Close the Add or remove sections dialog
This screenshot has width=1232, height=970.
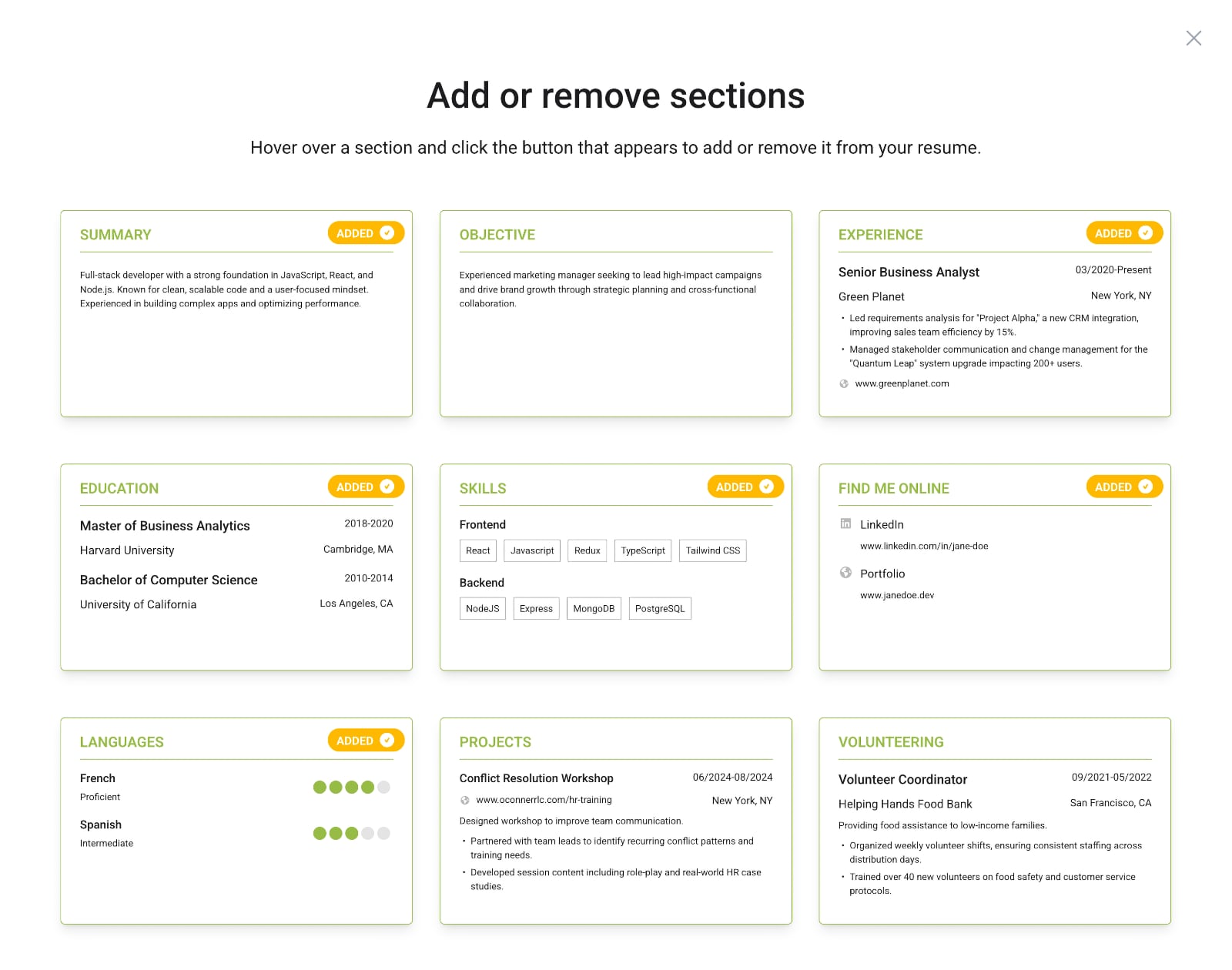1193,38
